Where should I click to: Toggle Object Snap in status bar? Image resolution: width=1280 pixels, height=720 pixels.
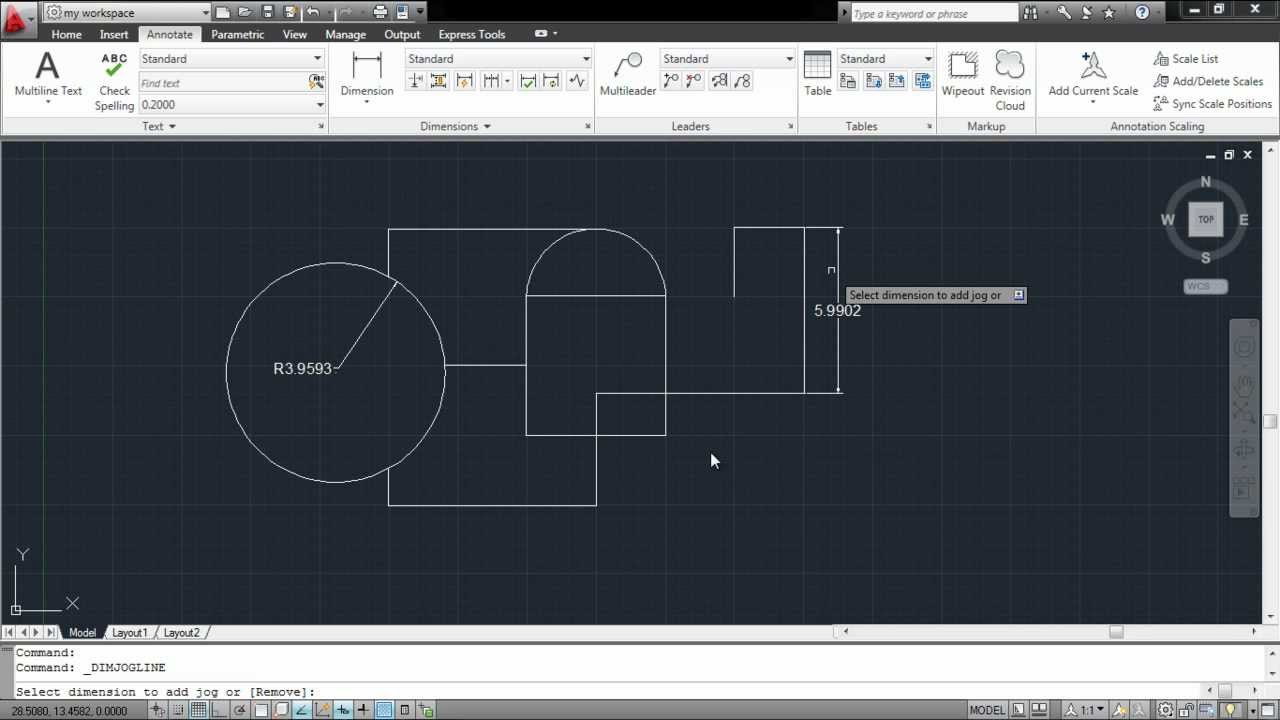tap(262, 710)
